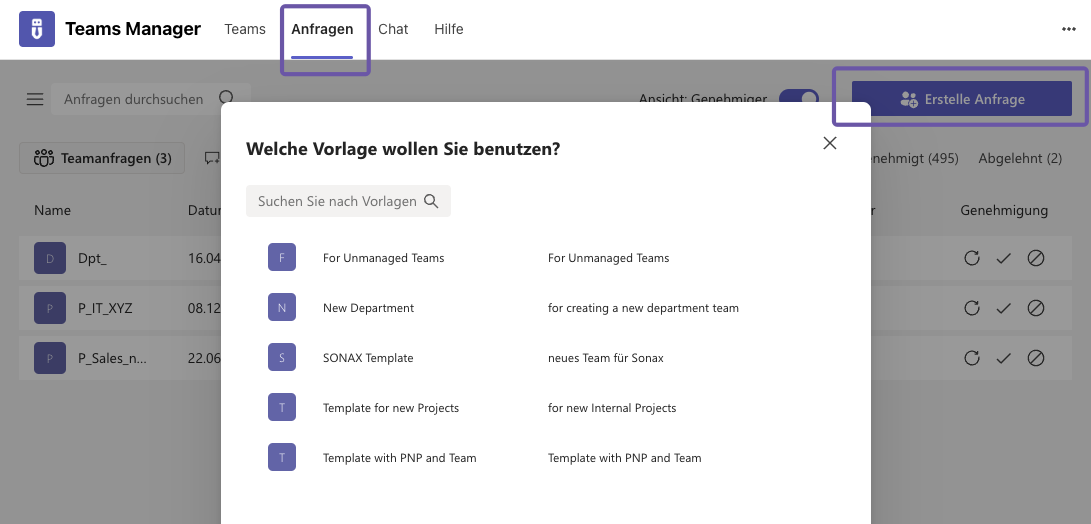Screen dimensions: 1091x524
Task: Click the Teams Manager title text
Action: tap(133, 29)
